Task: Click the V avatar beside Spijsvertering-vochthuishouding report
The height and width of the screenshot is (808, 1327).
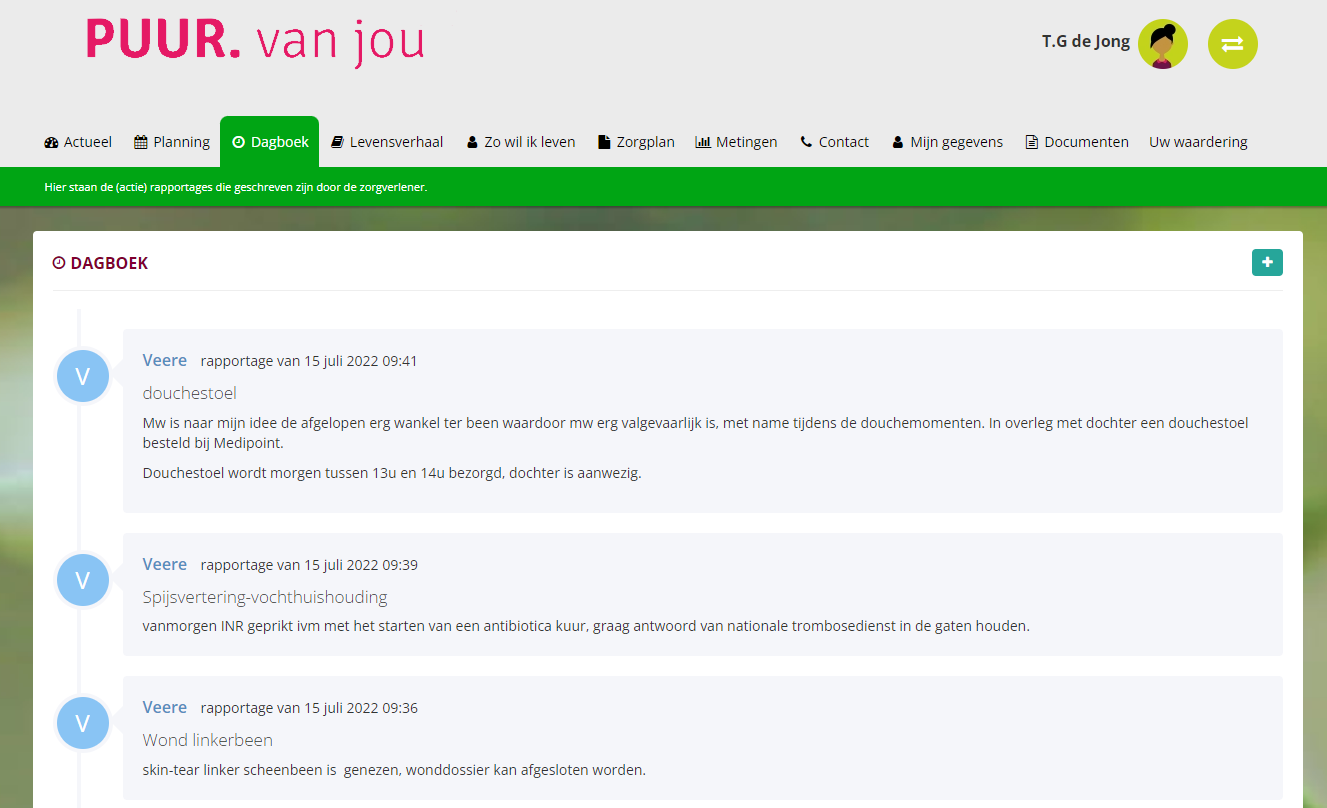Action: point(83,581)
